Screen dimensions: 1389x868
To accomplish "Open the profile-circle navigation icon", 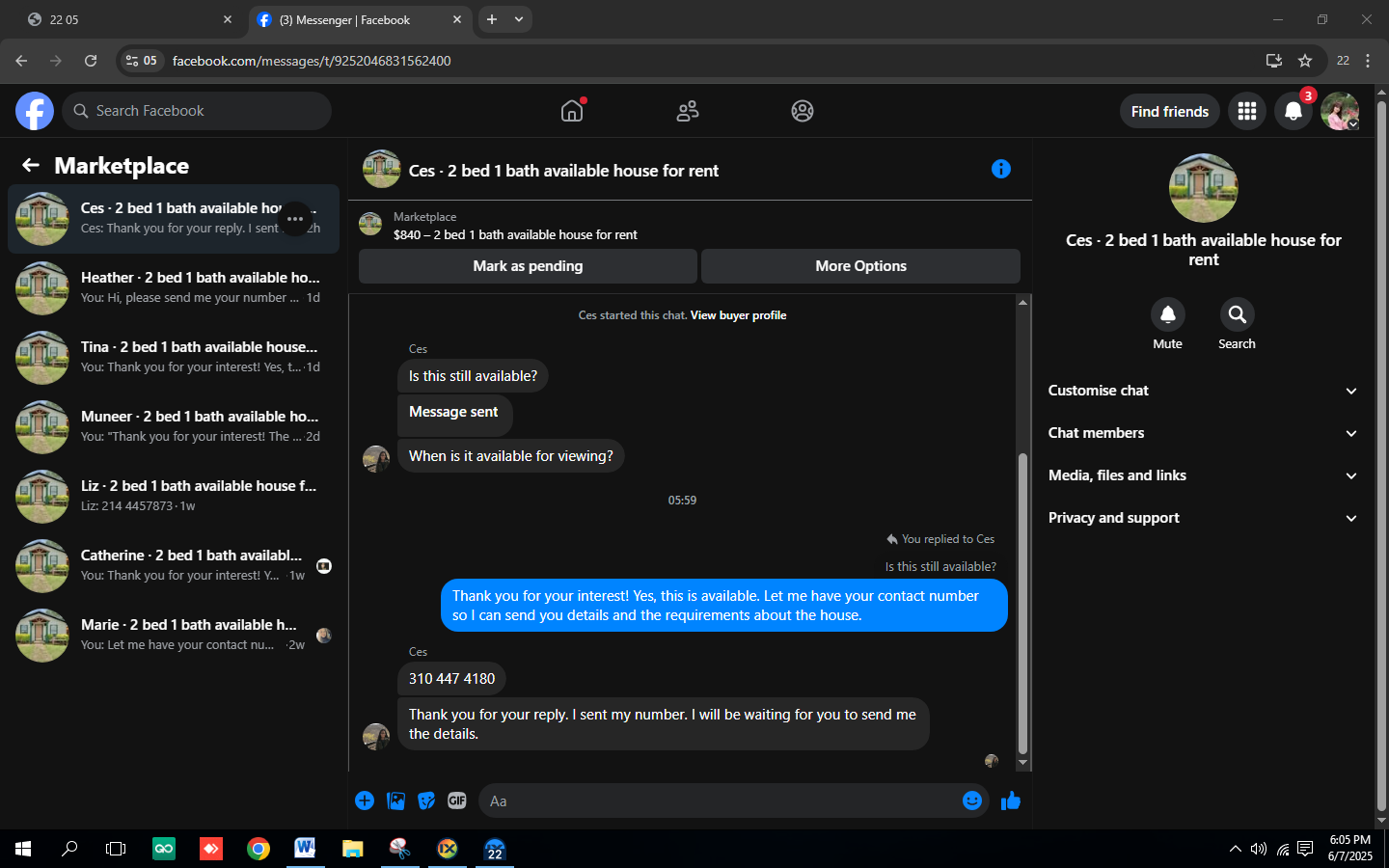I will coord(803,111).
